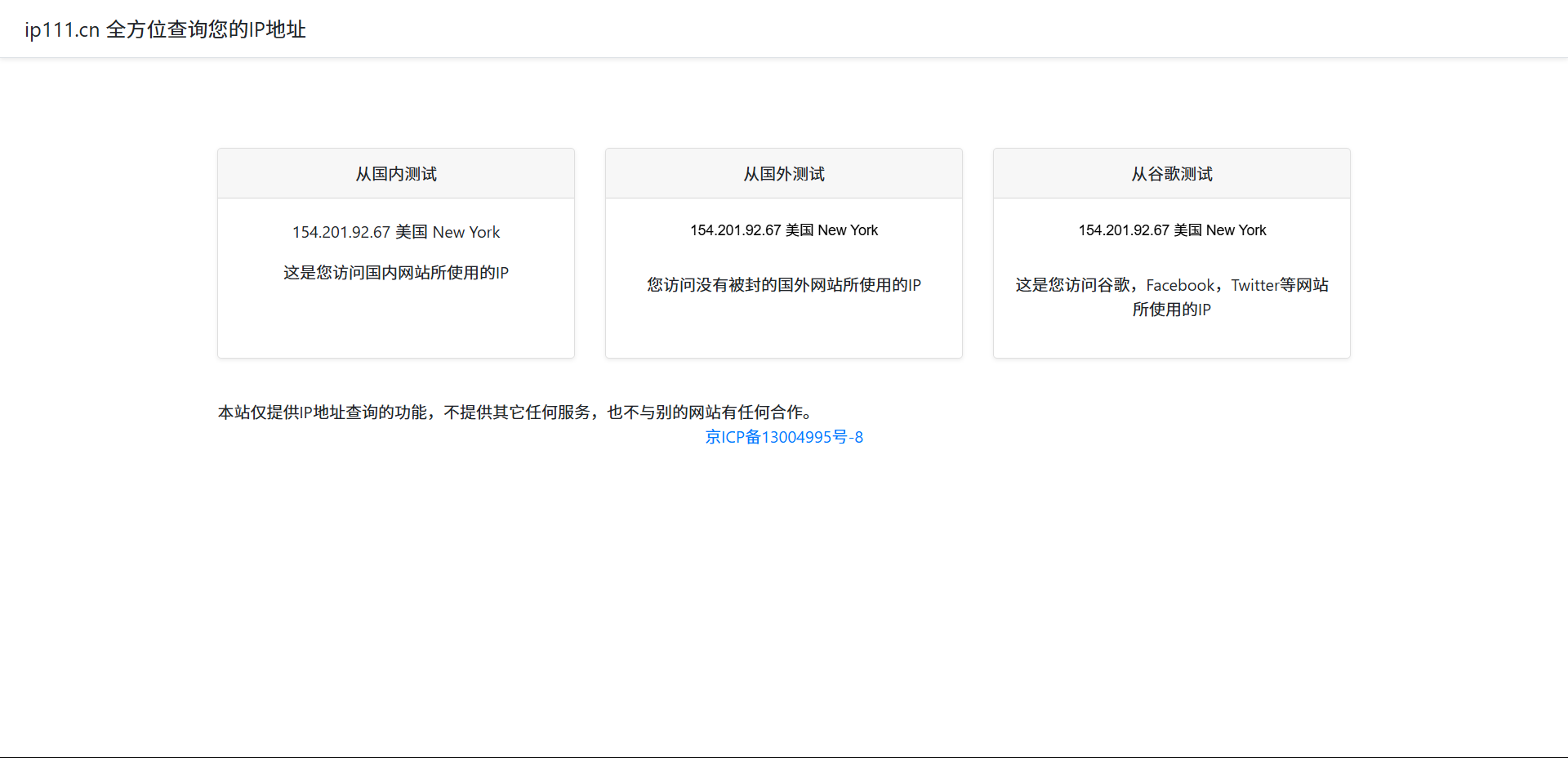Click the 从谷歌测试 card header
This screenshot has height=758, width=1568.
tap(1172, 174)
